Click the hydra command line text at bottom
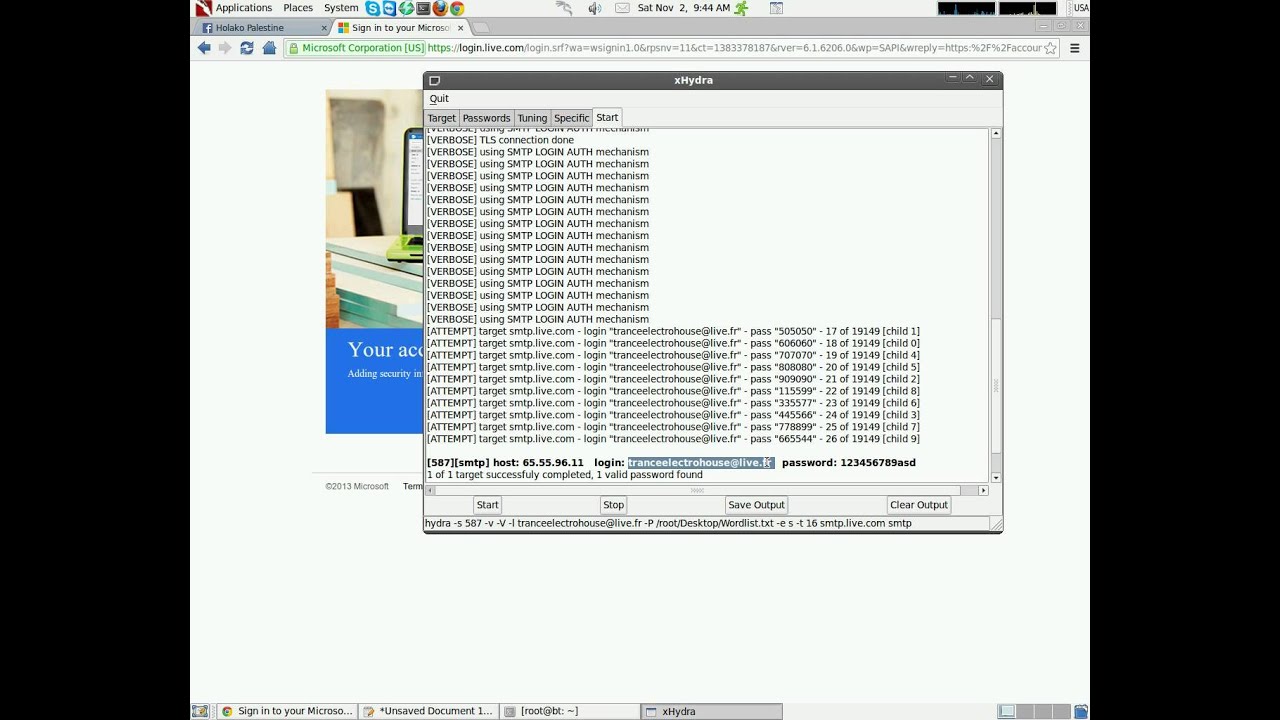 pos(668,523)
